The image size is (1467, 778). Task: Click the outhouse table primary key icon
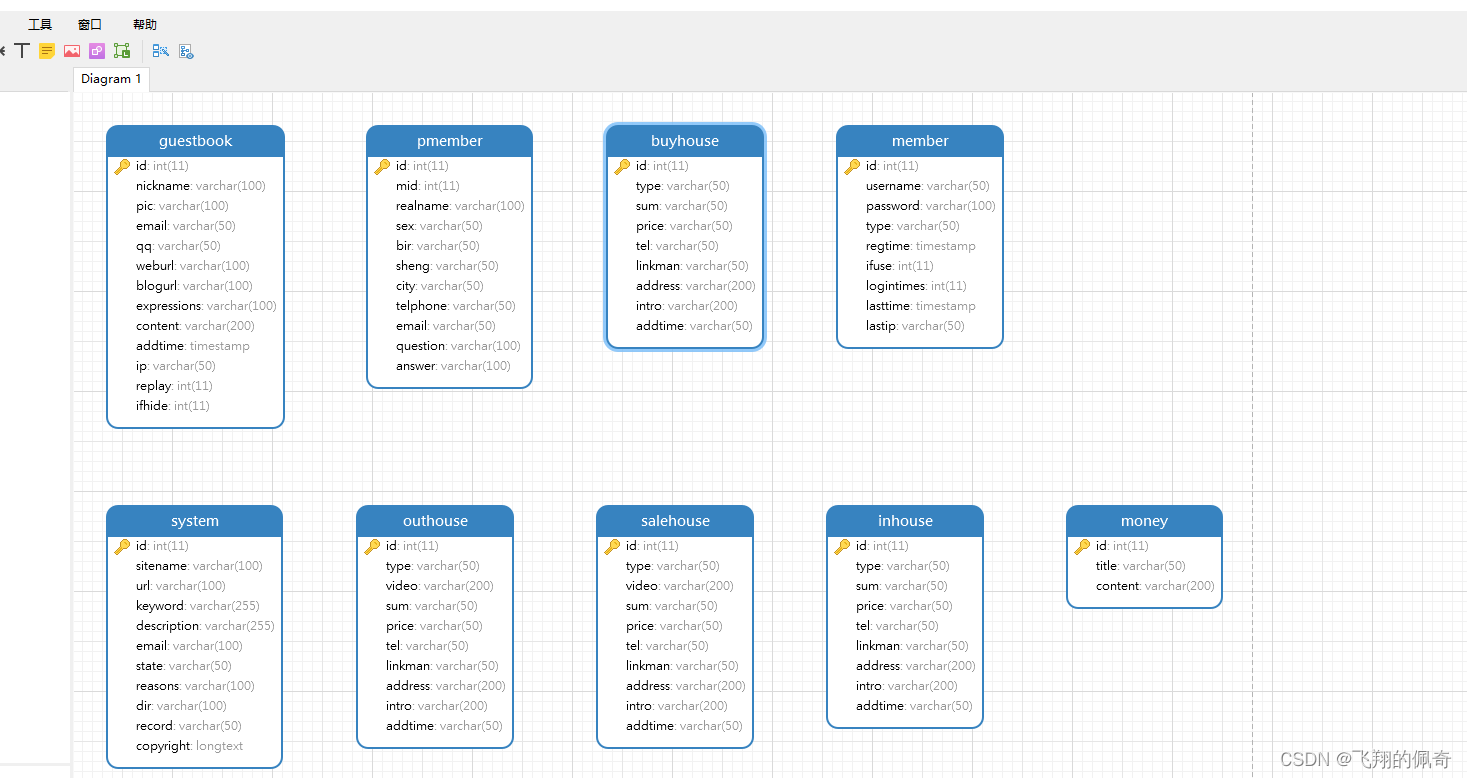372,547
